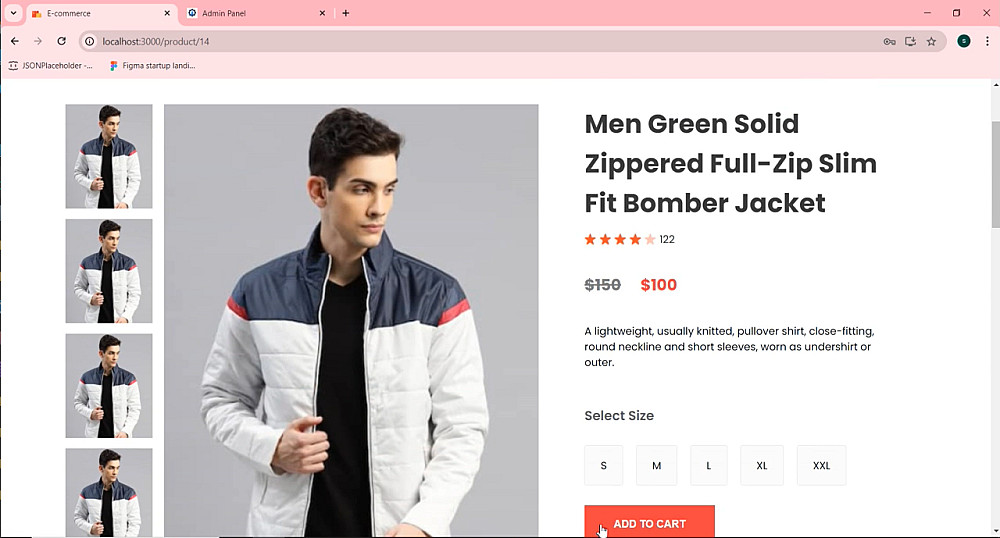Viewport: 1000px width, 538px height.
Task: Show the first jacket thumbnail image
Action: coord(109,156)
